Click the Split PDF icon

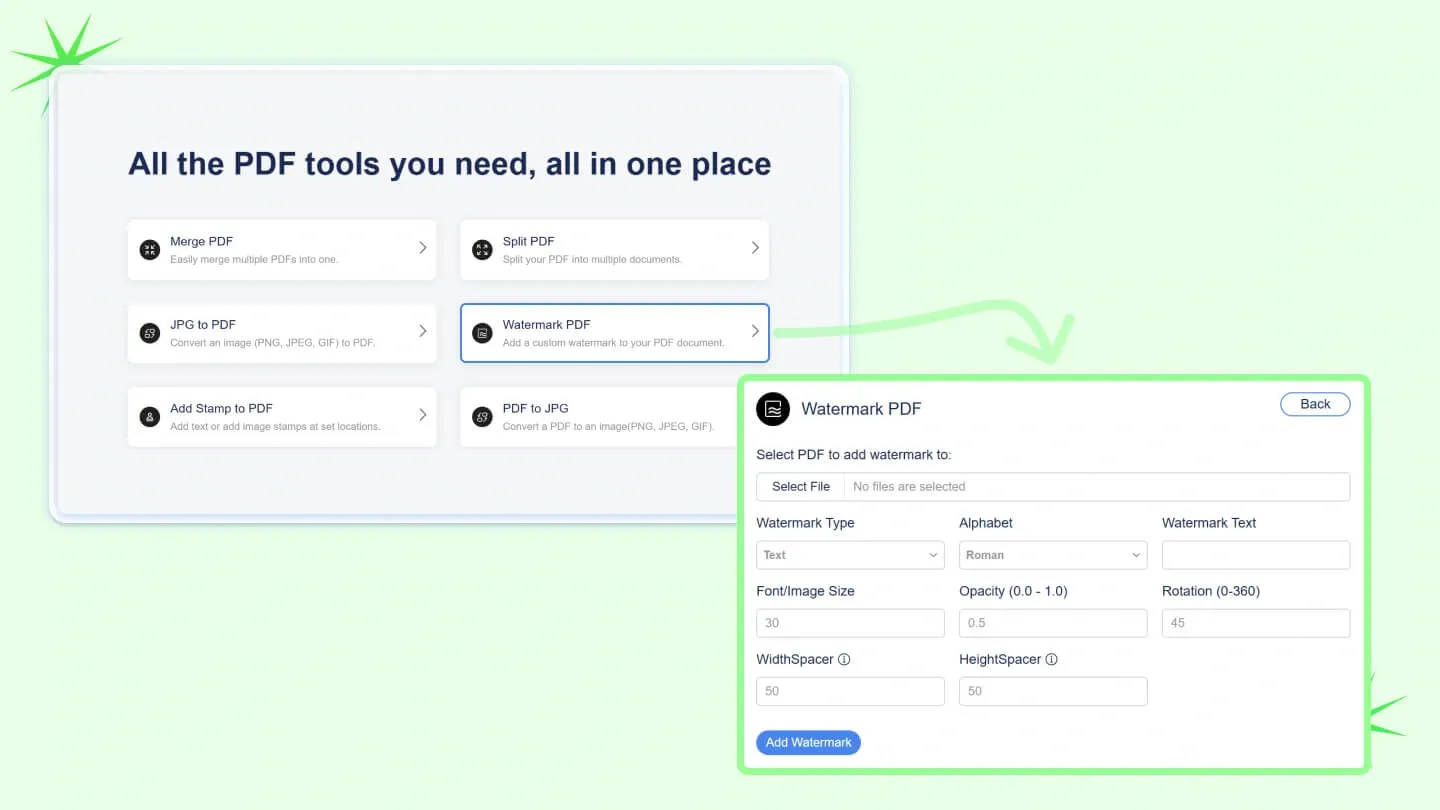pos(482,250)
